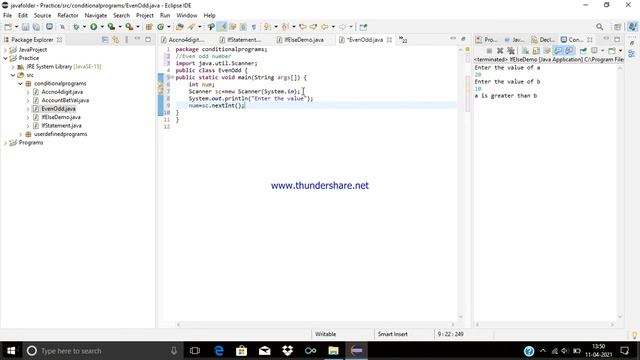This screenshot has height=360, width=640.
Task: Open the Declaration view tab
Action: (x=543, y=40)
